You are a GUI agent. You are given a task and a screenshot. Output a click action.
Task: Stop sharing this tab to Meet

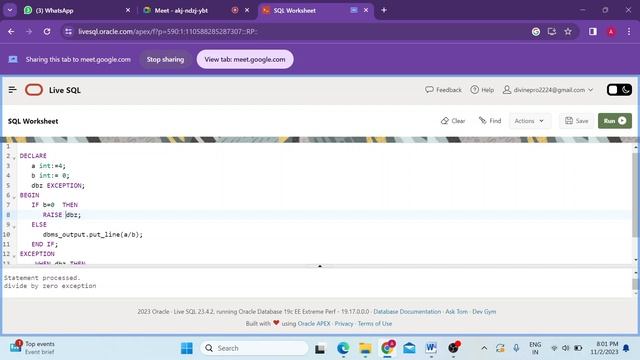(165, 60)
